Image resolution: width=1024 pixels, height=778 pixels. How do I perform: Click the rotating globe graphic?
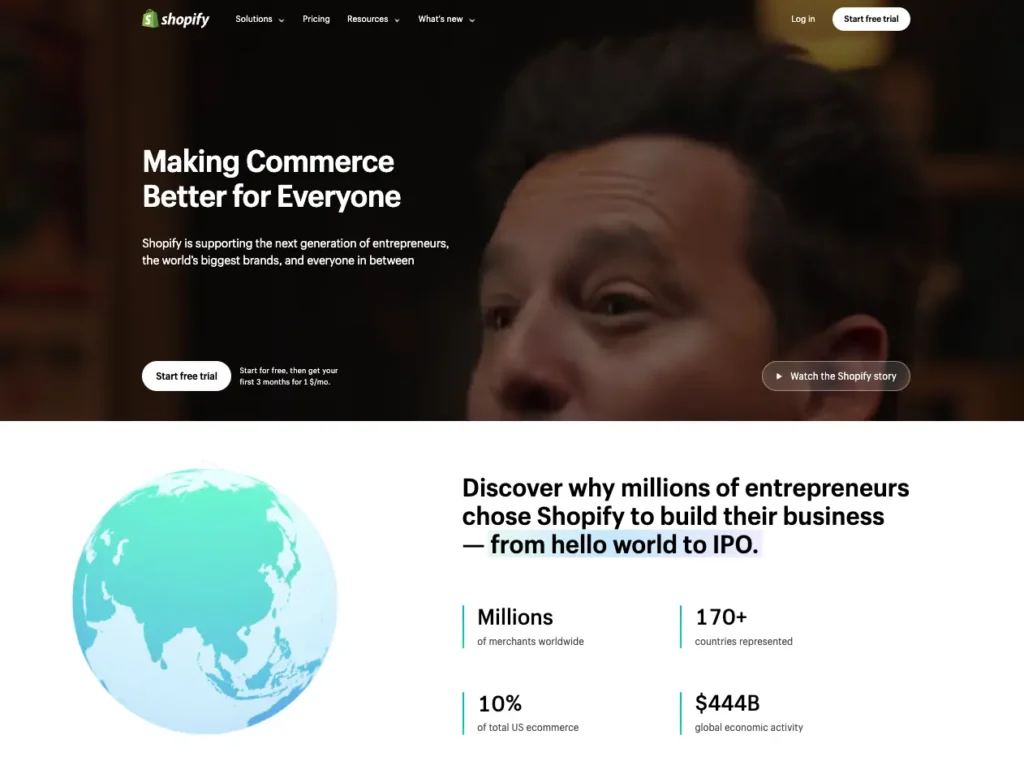point(205,600)
